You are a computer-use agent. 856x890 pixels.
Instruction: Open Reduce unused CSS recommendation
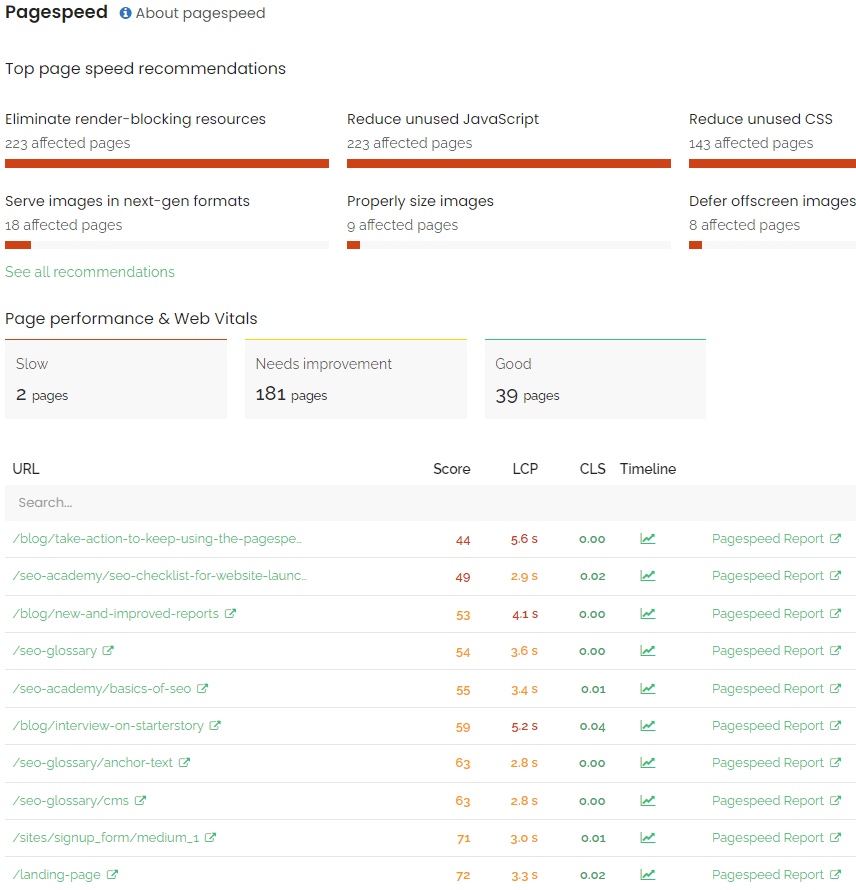pos(761,119)
